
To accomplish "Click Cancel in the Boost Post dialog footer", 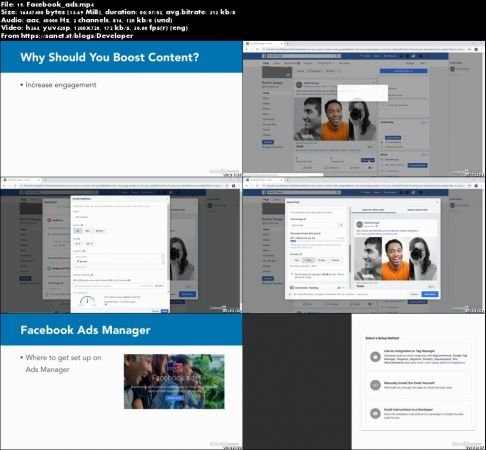I will pos(414,294).
